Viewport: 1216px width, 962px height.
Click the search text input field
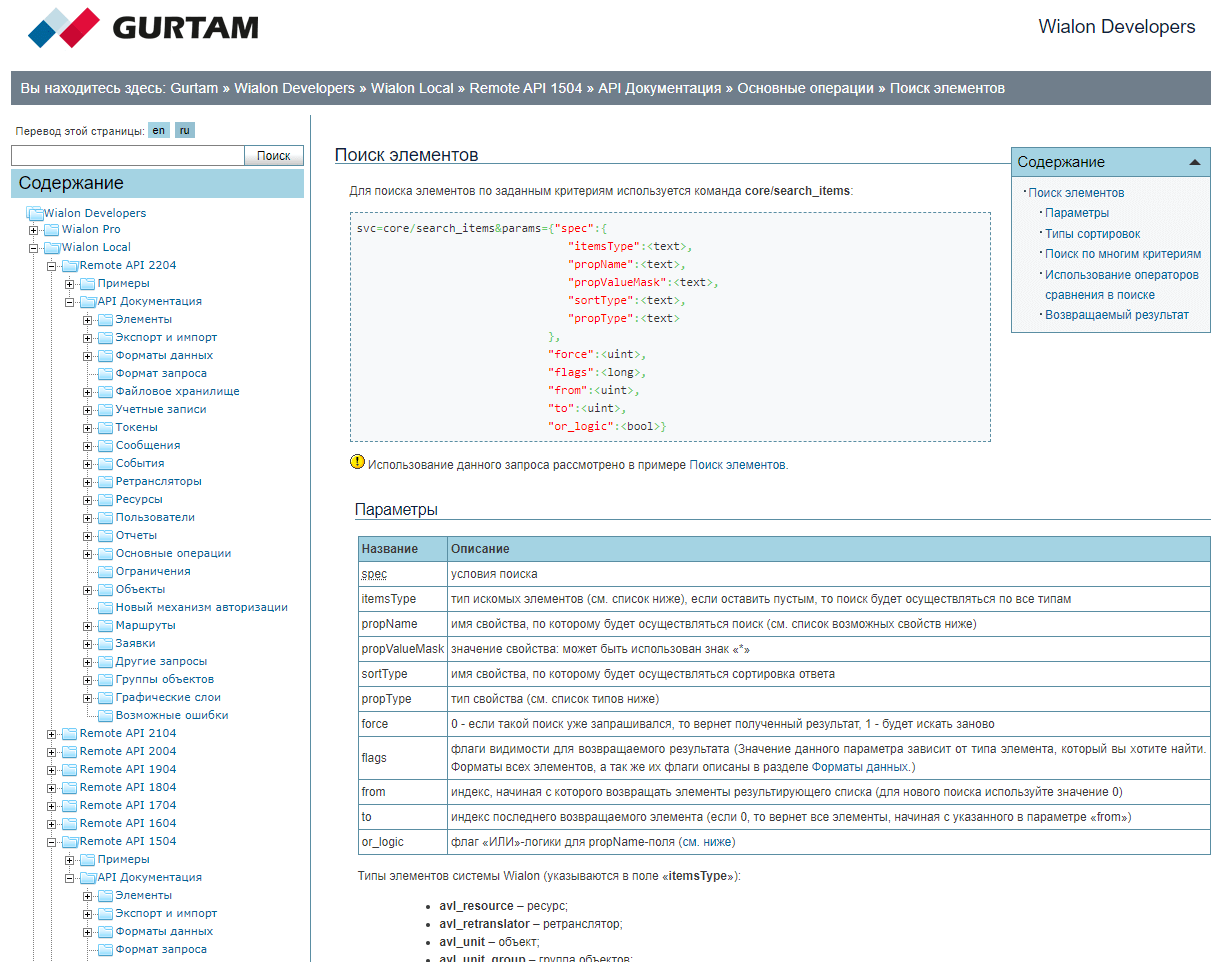[127, 155]
